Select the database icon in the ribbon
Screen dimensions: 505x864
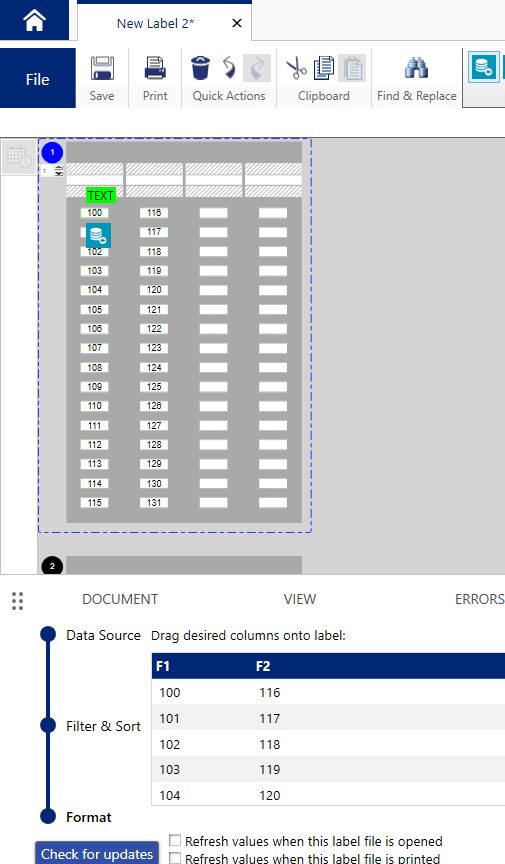click(x=483, y=67)
